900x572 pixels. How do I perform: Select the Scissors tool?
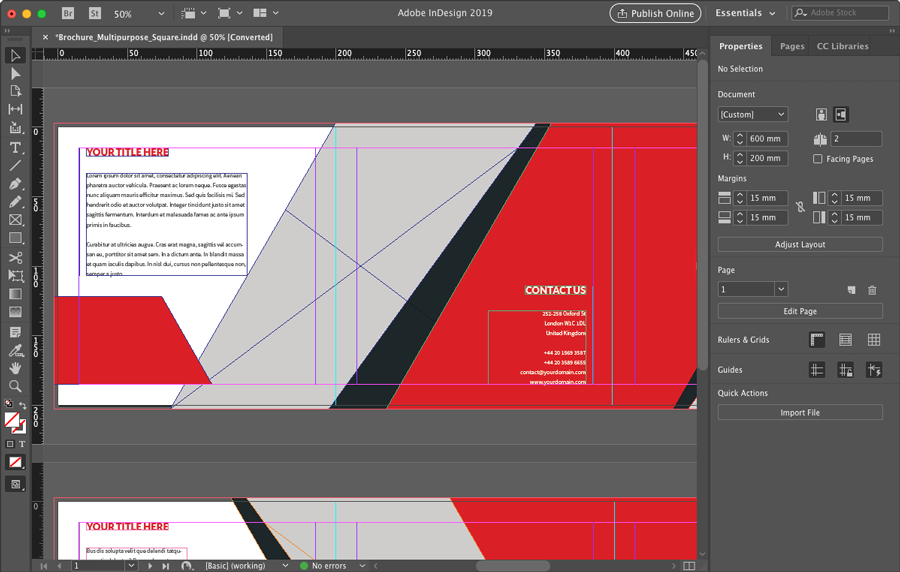pos(15,258)
